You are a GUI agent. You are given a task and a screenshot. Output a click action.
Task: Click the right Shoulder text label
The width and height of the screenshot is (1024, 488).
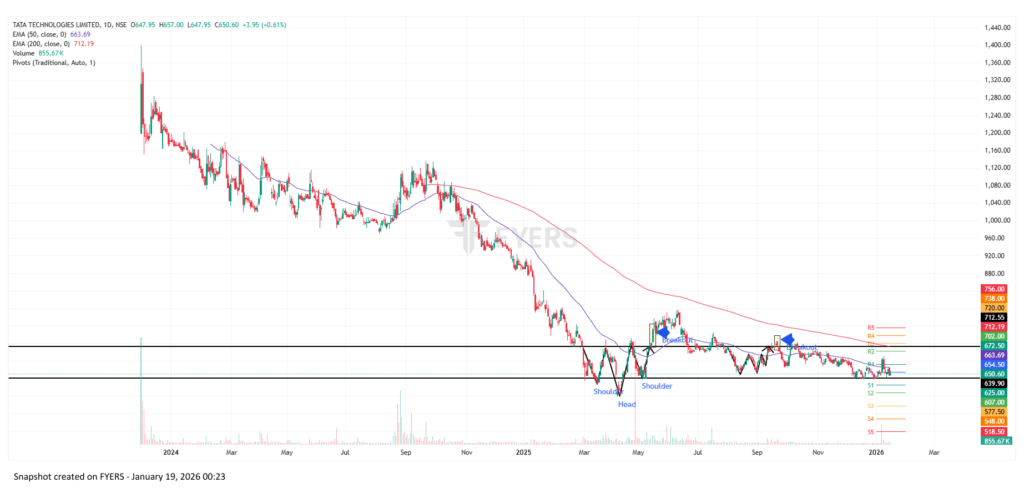(656, 385)
